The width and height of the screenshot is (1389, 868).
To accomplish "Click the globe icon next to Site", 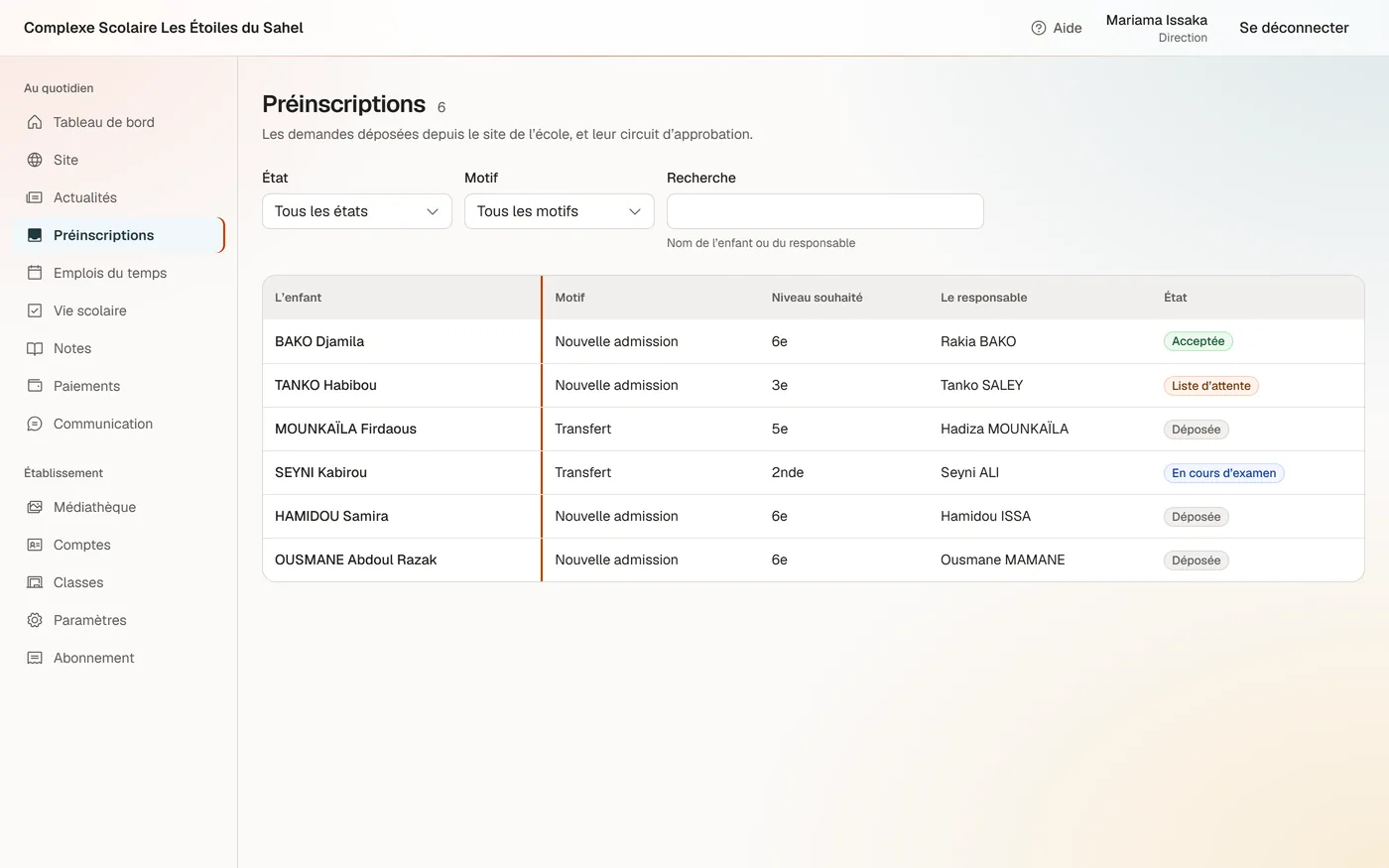I will (x=35, y=160).
